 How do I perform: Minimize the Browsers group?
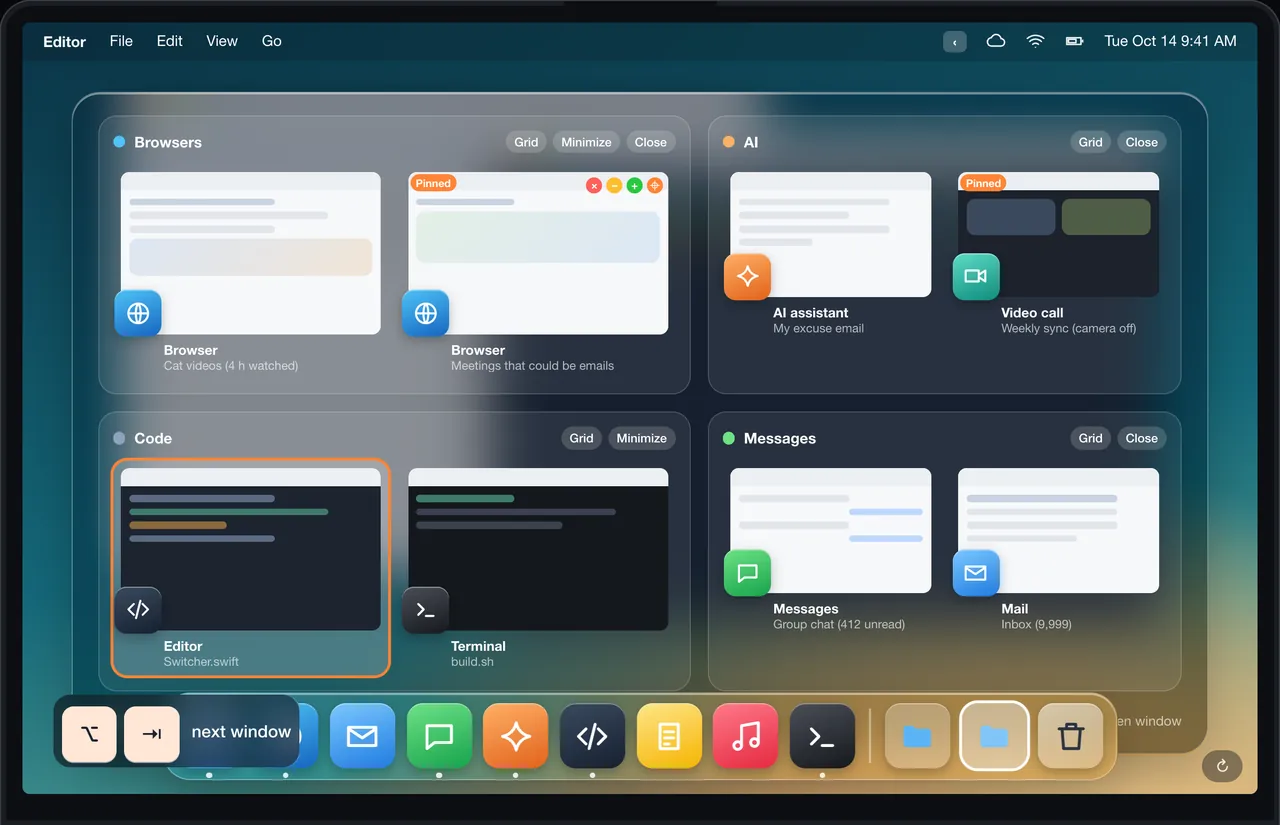[586, 142]
